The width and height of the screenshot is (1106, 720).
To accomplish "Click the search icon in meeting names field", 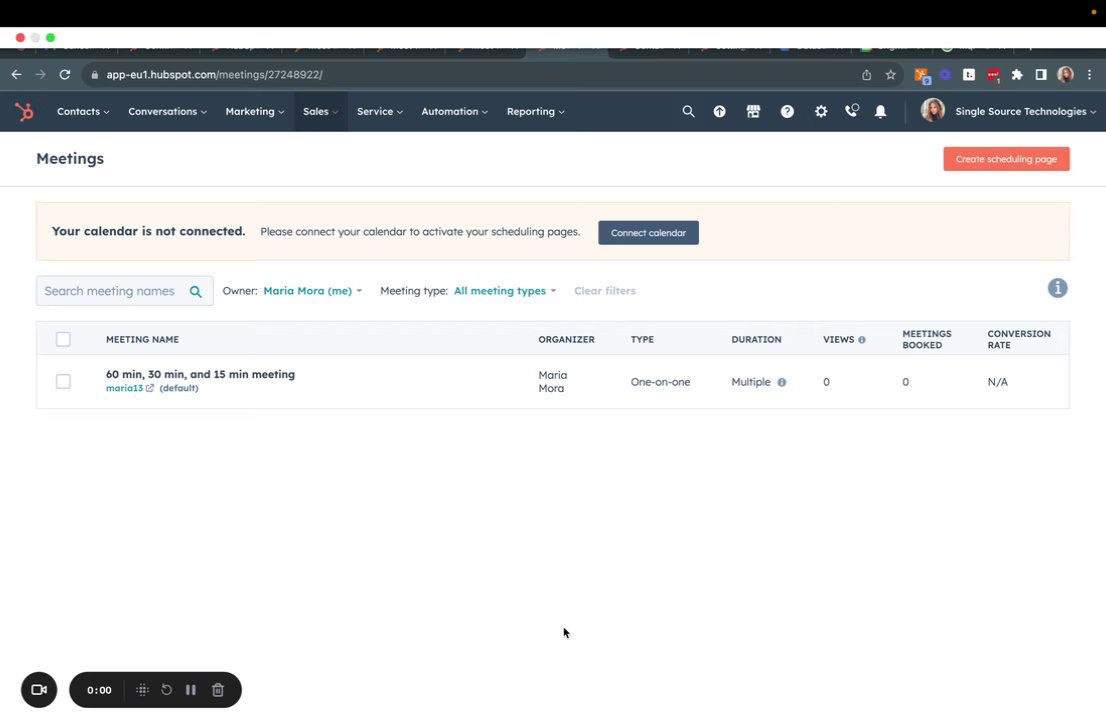I will pyautogui.click(x=195, y=291).
